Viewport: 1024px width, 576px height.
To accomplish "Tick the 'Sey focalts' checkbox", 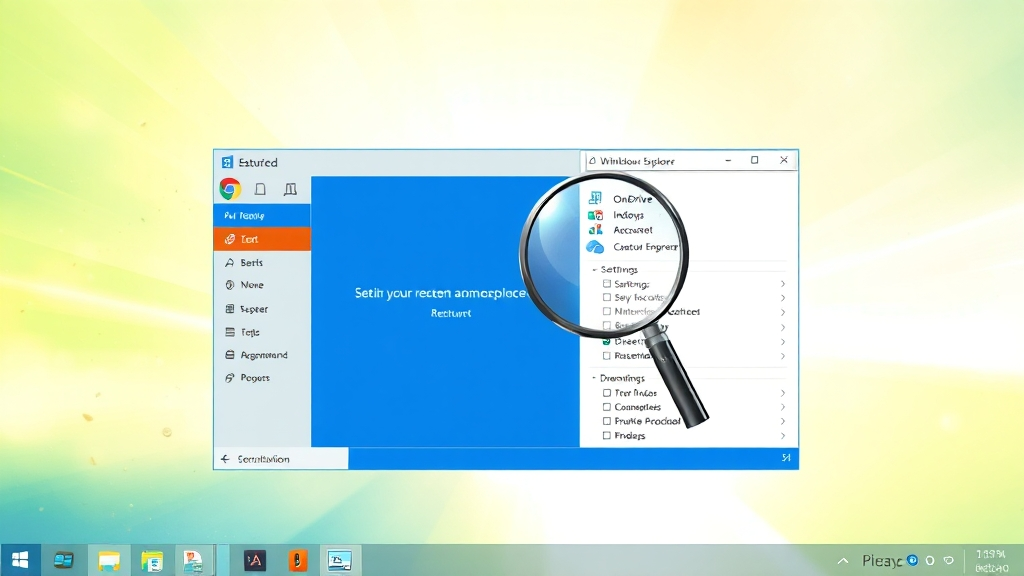I will pyautogui.click(x=607, y=297).
